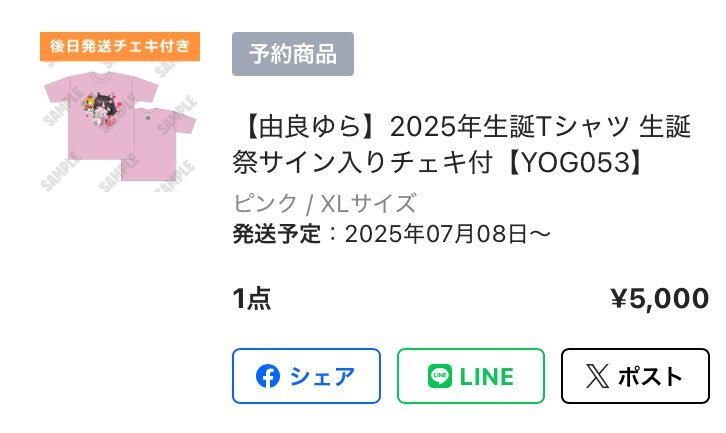Share the product via the LINE button
726x433 pixels.
[471, 376]
